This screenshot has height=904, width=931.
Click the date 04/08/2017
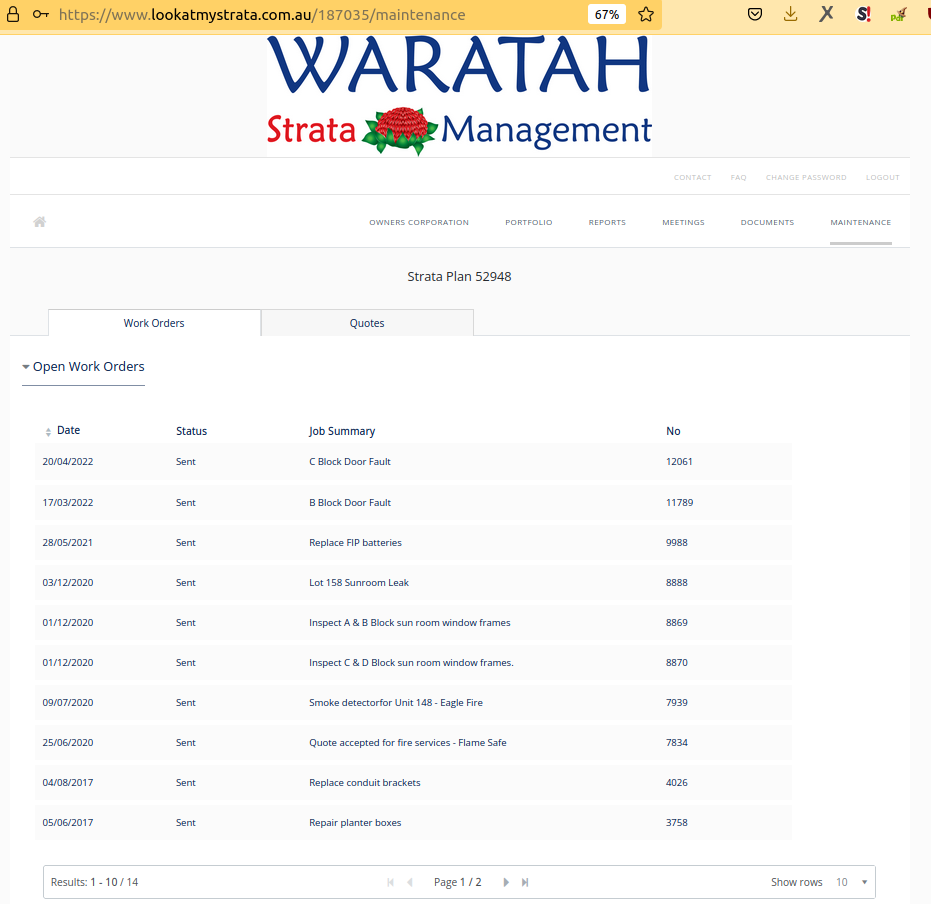[x=68, y=783]
